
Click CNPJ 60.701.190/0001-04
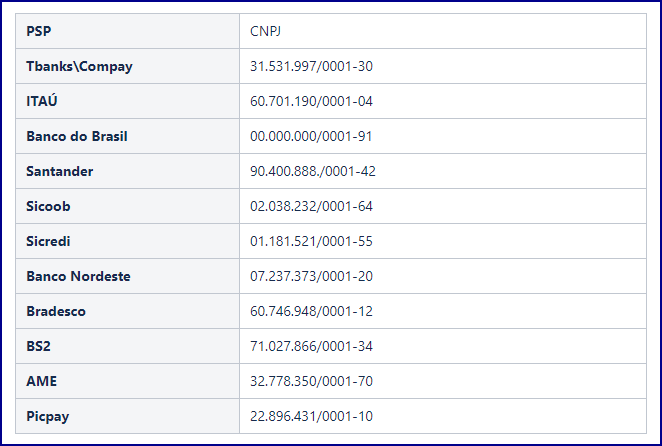(x=311, y=101)
